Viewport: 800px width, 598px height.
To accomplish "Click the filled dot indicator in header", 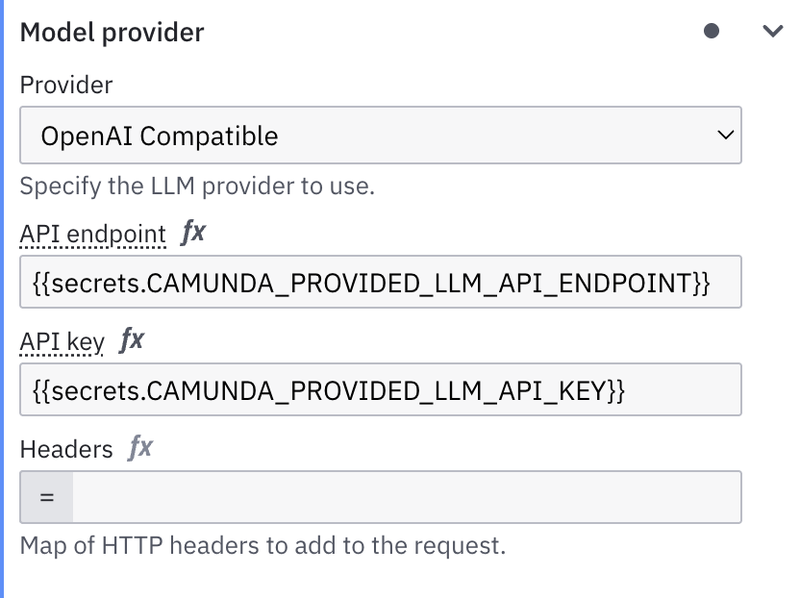I will (711, 31).
